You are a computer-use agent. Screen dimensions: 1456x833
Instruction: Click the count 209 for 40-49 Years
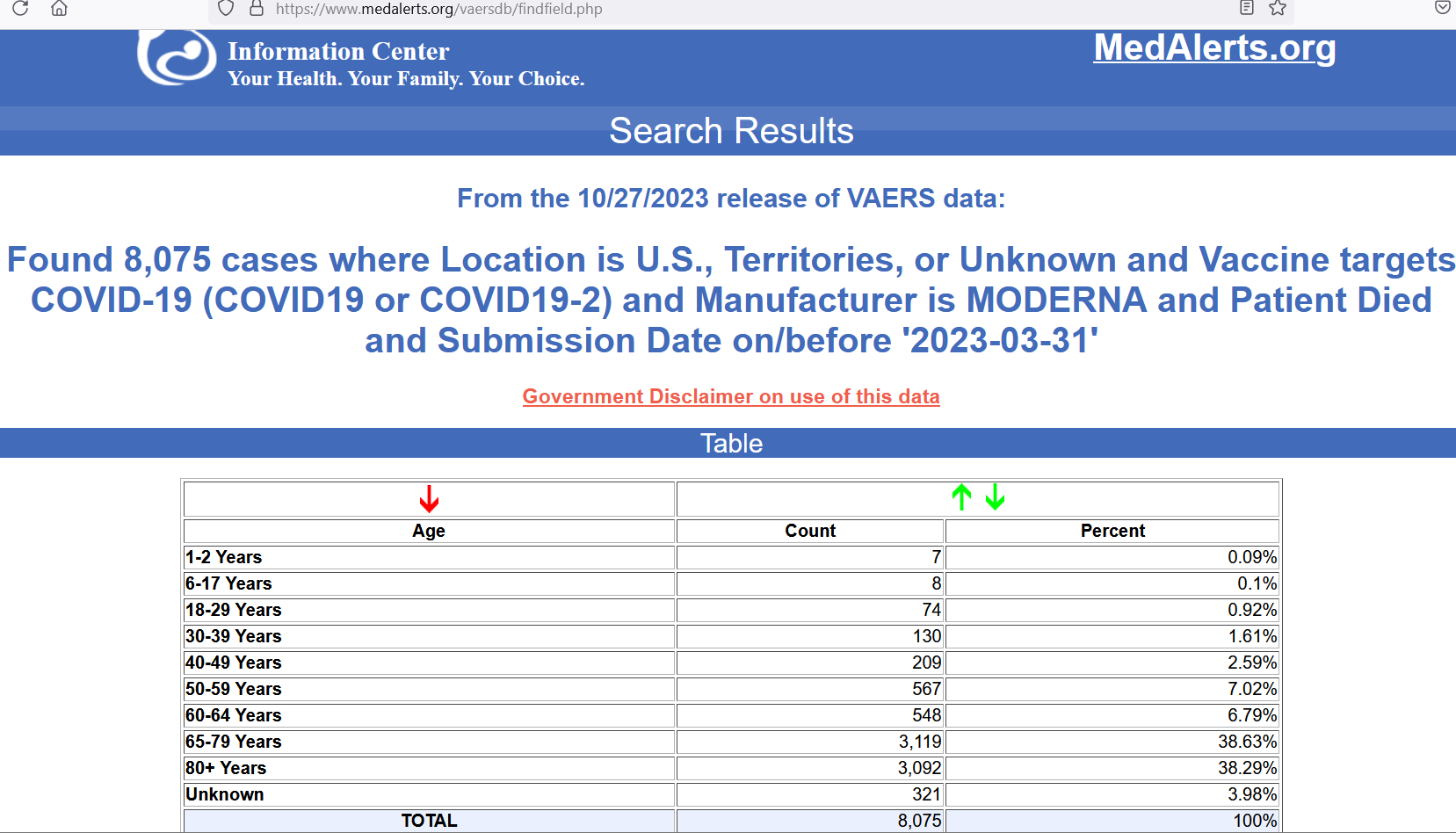coord(810,663)
